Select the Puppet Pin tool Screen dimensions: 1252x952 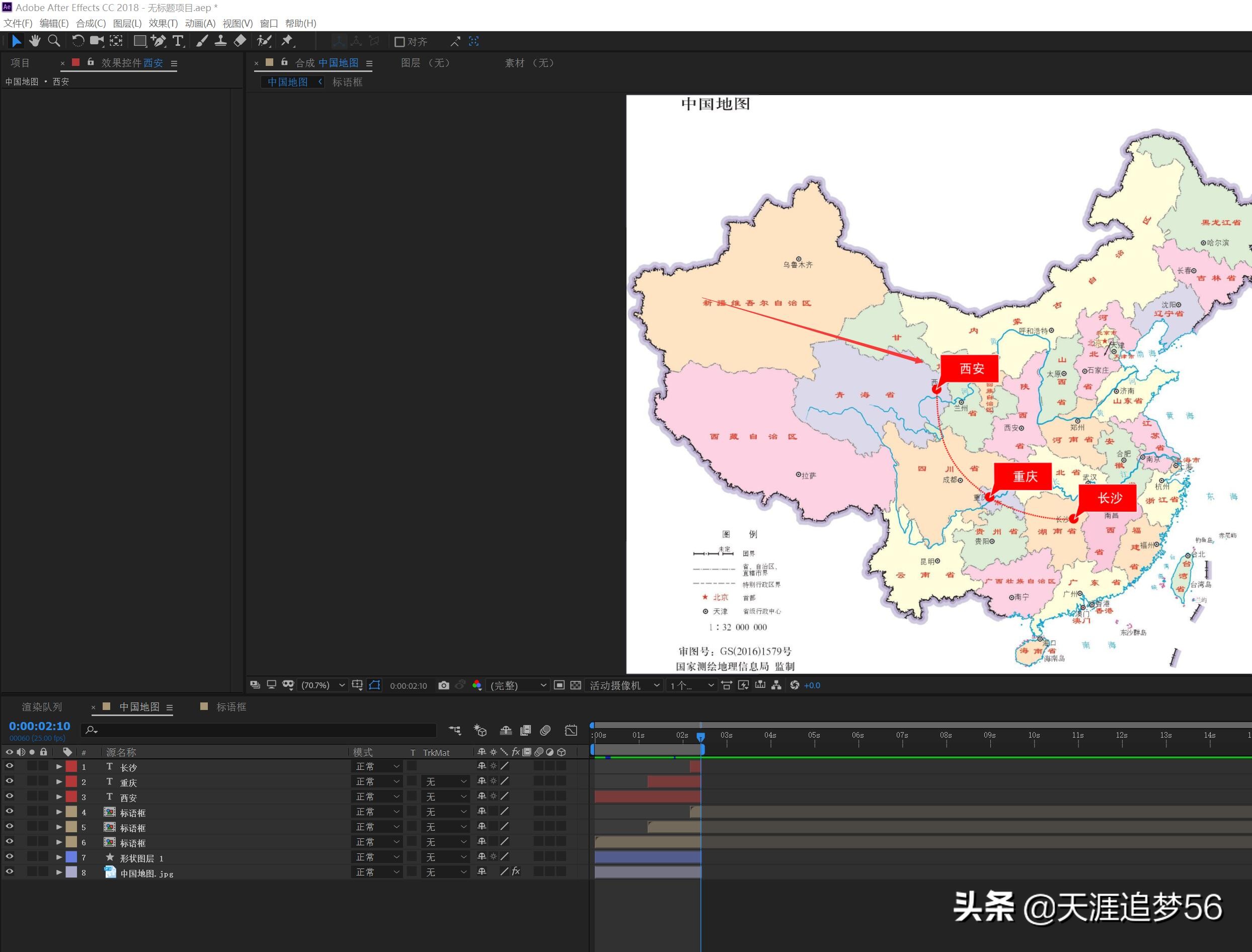coord(287,41)
